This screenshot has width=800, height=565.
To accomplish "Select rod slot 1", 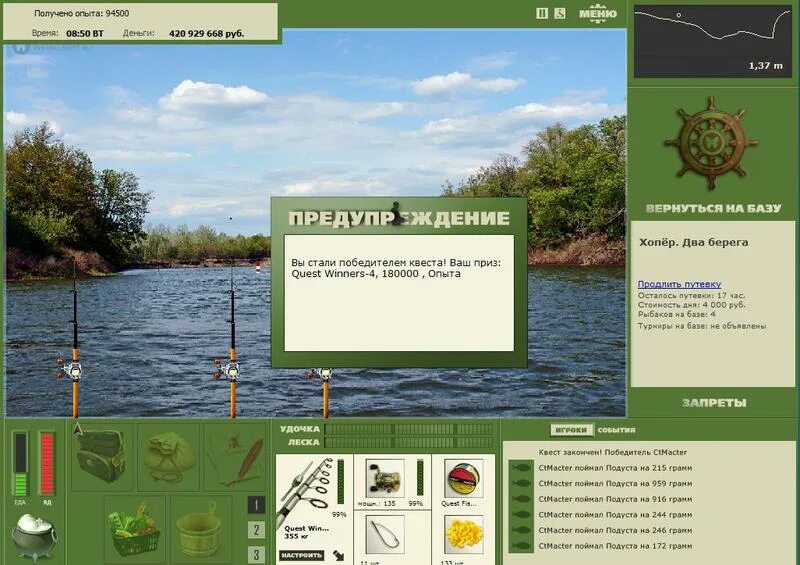I will (256, 505).
